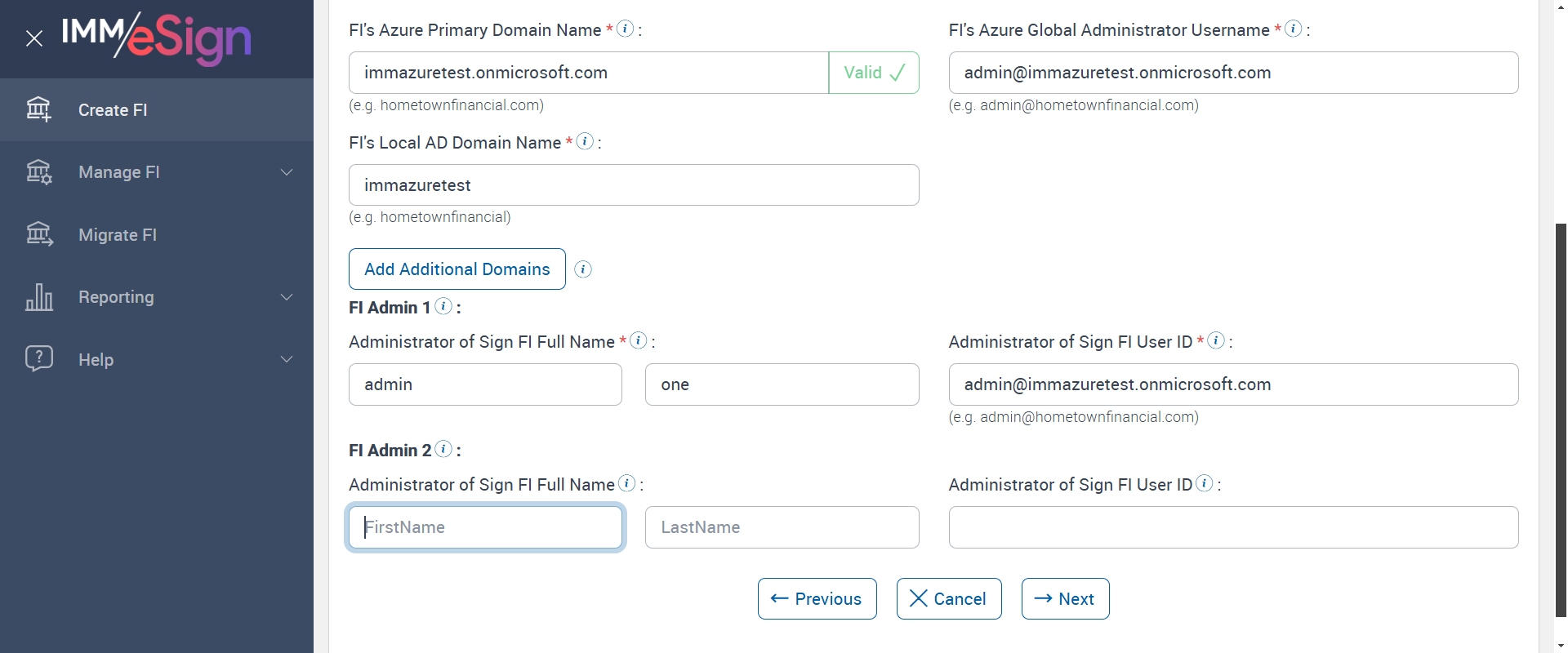The height and width of the screenshot is (653, 1568).
Task: Open the Migrate FI menu item
Action: [118, 235]
